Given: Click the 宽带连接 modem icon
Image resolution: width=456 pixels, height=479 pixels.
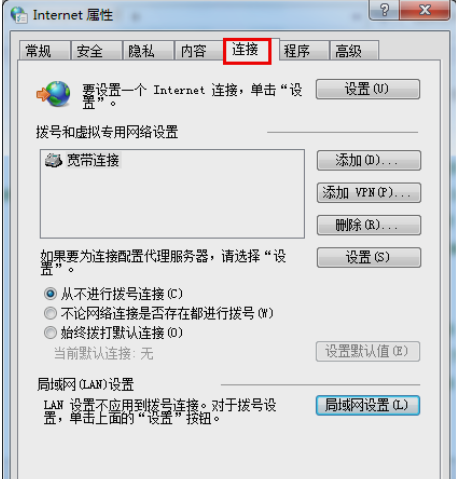Looking at the screenshot, I should (x=53, y=160).
